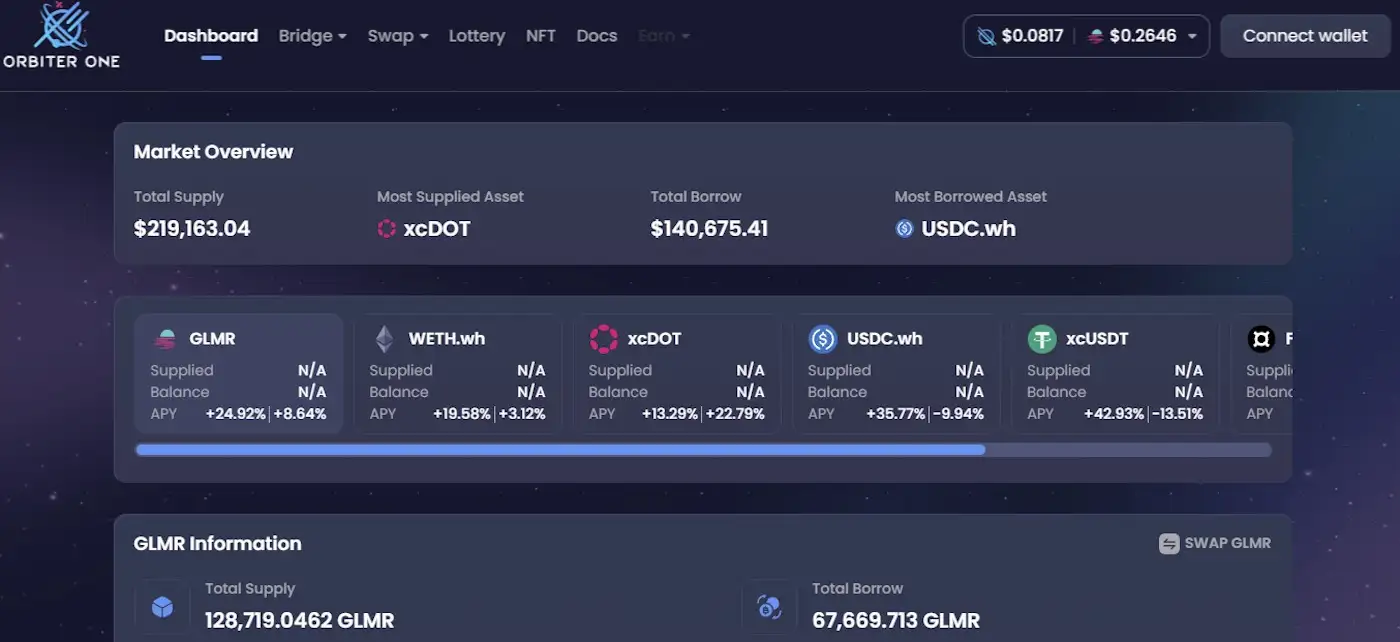Click the swap icon beside SWAP GLMR

click(1169, 543)
